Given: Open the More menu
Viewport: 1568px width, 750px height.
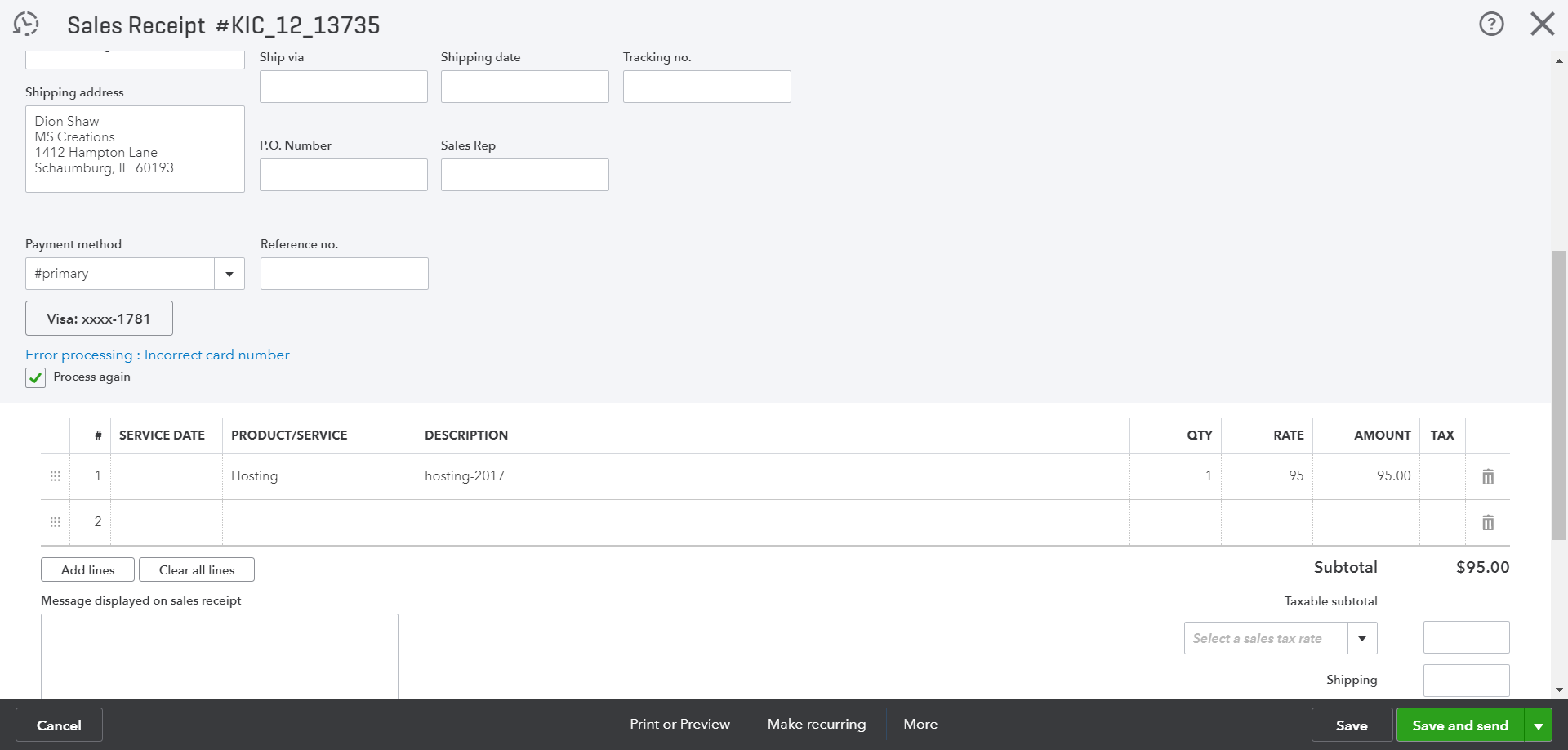Looking at the screenshot, I should (x=920, y=725).
